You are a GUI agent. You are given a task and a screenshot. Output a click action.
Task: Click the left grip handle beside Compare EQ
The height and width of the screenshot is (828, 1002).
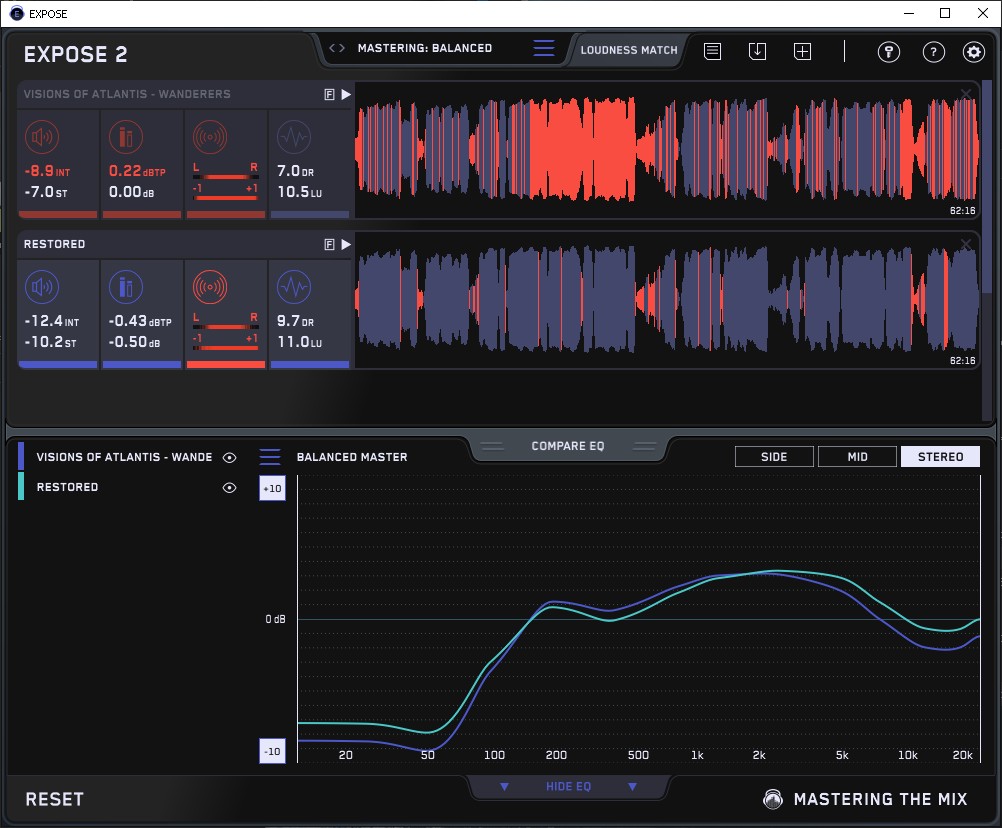[492, 446]
